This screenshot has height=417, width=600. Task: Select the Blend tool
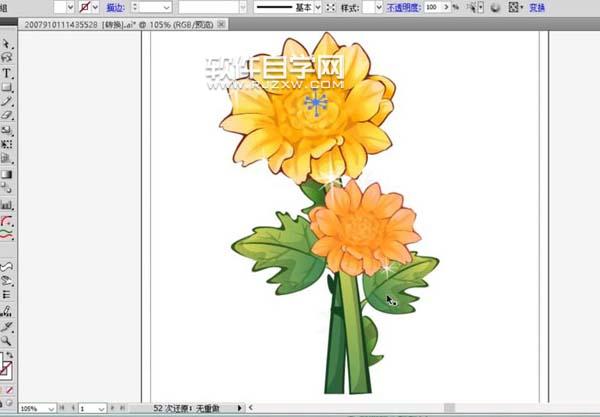[x=6, y=188]
